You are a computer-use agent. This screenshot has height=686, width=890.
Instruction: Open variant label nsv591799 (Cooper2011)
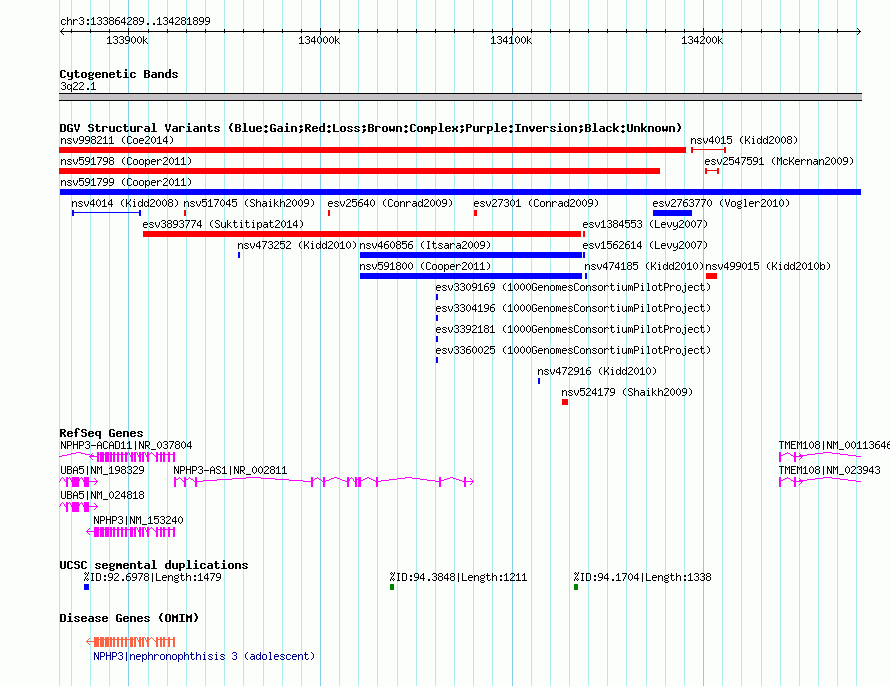click(126, 182)
